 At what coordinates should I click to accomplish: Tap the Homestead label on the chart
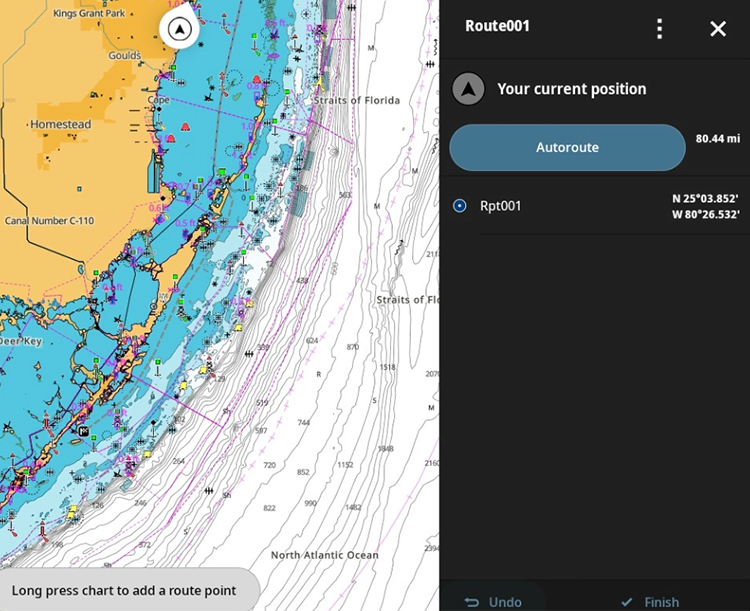[x=61, y=125]
